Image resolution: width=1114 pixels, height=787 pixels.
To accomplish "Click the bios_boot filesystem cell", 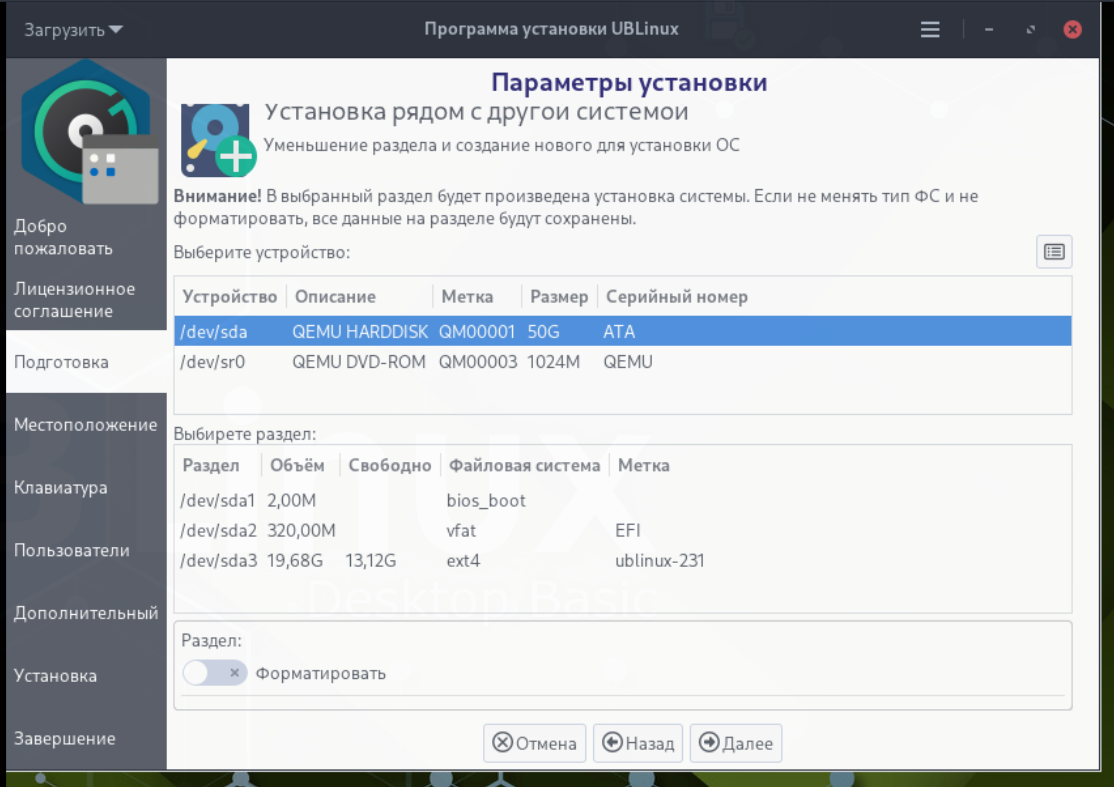I will tap(486, 500).
